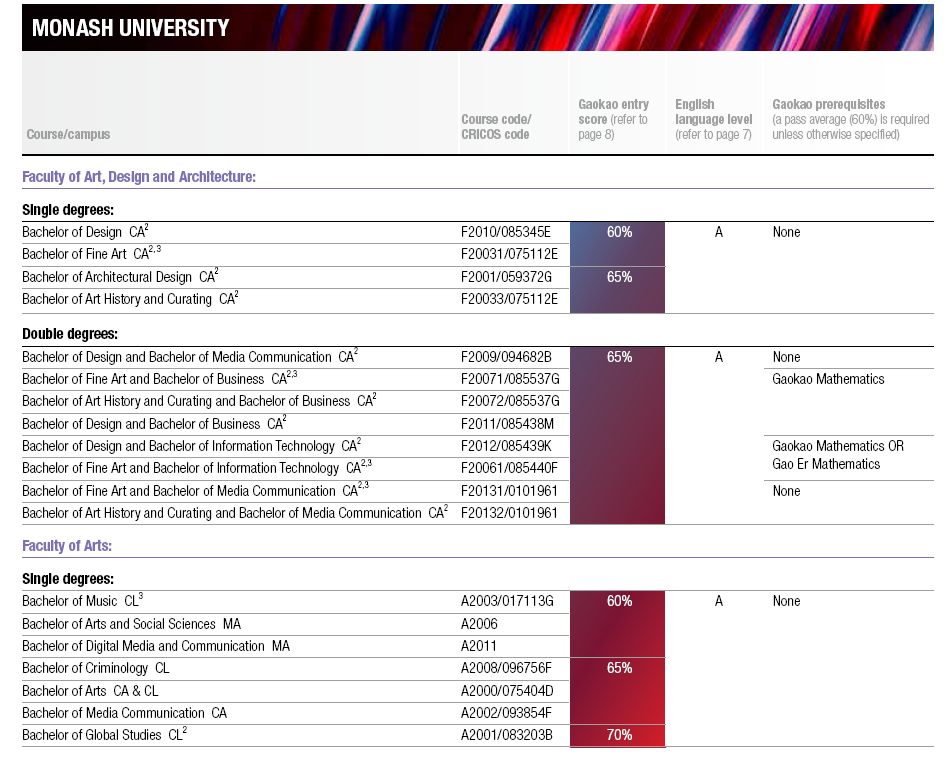Screen dimensions: 948x775
Task: Click English level 'A' beside Bachelor of Design single degree
Action: 718,232
